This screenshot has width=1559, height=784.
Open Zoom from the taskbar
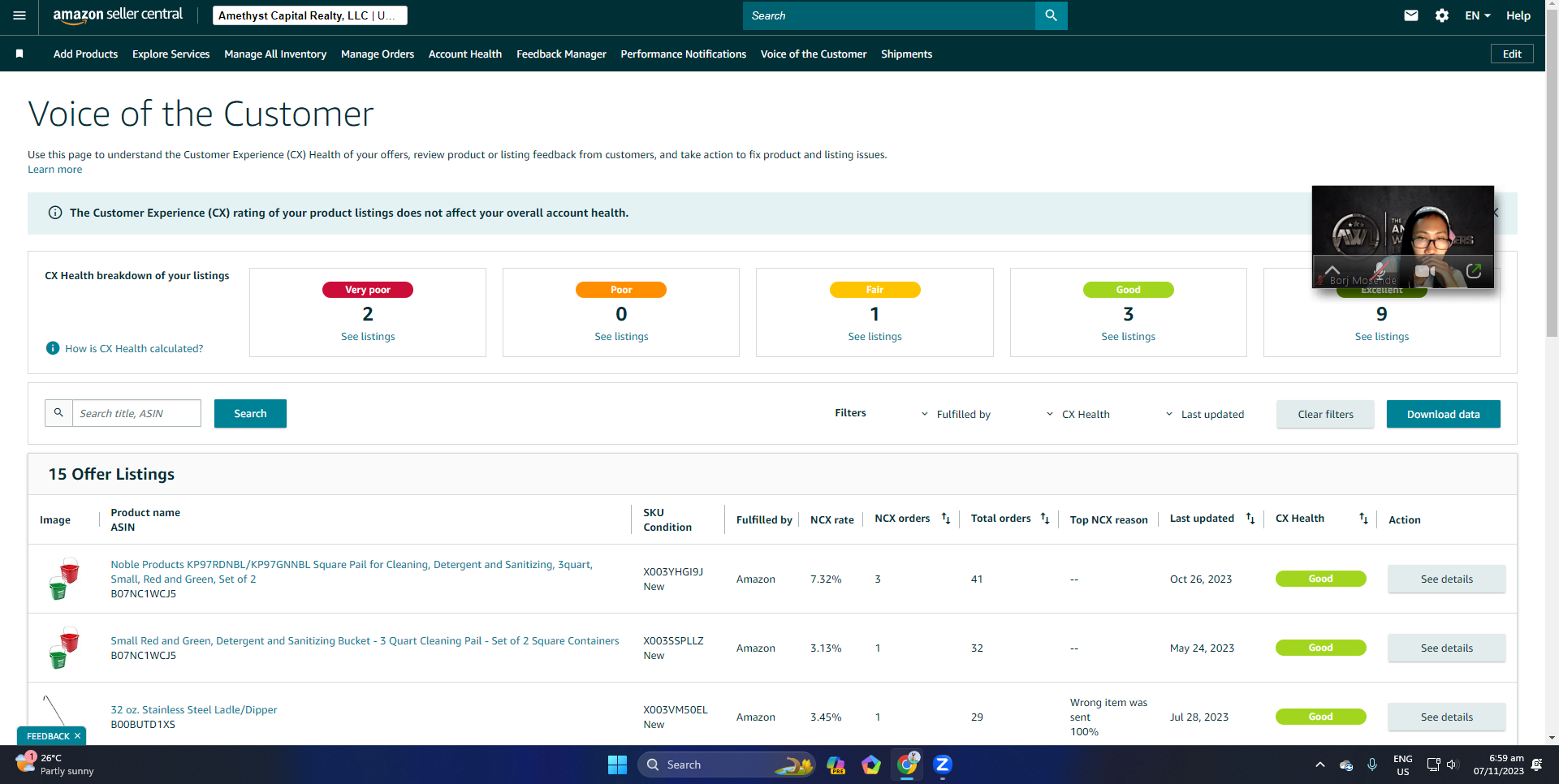click(x=943, y=765)
